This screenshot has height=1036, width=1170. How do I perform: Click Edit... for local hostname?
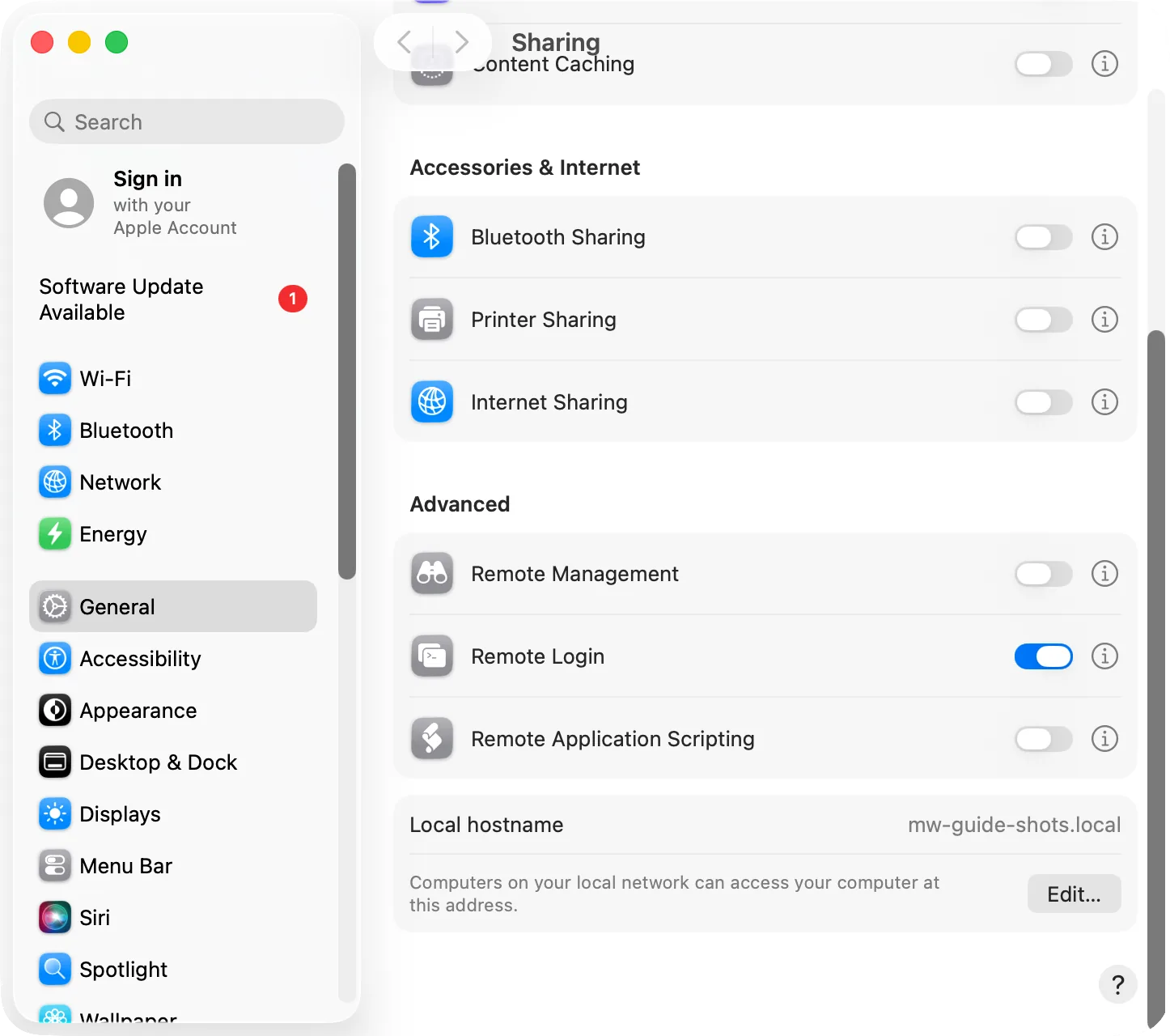click(1074, 894)
